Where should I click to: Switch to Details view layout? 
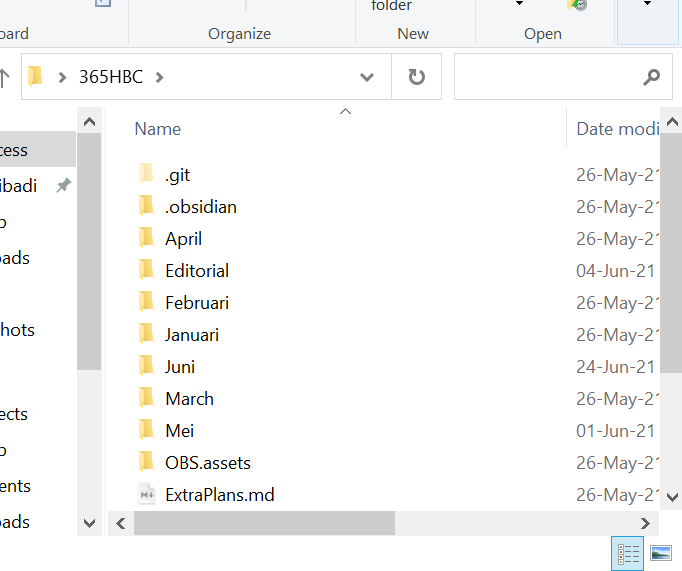pyautogui.click(x=628, y=553)
